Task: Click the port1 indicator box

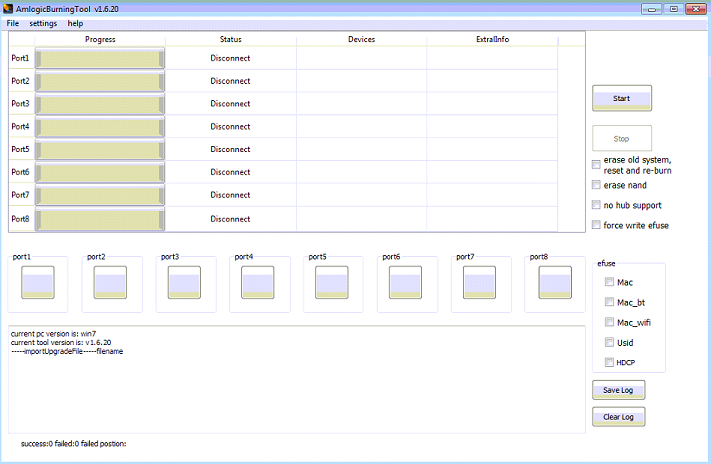Action: click(x=38, y=282)
